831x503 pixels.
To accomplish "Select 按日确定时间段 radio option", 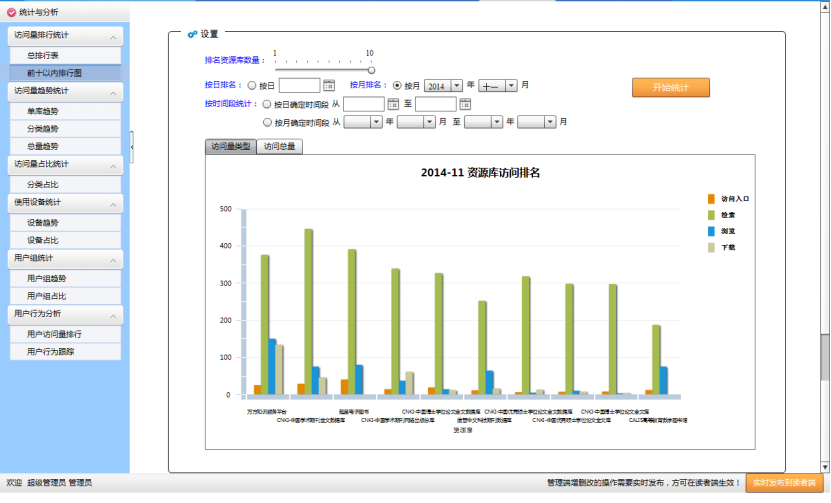I will (x=266, y=104).
